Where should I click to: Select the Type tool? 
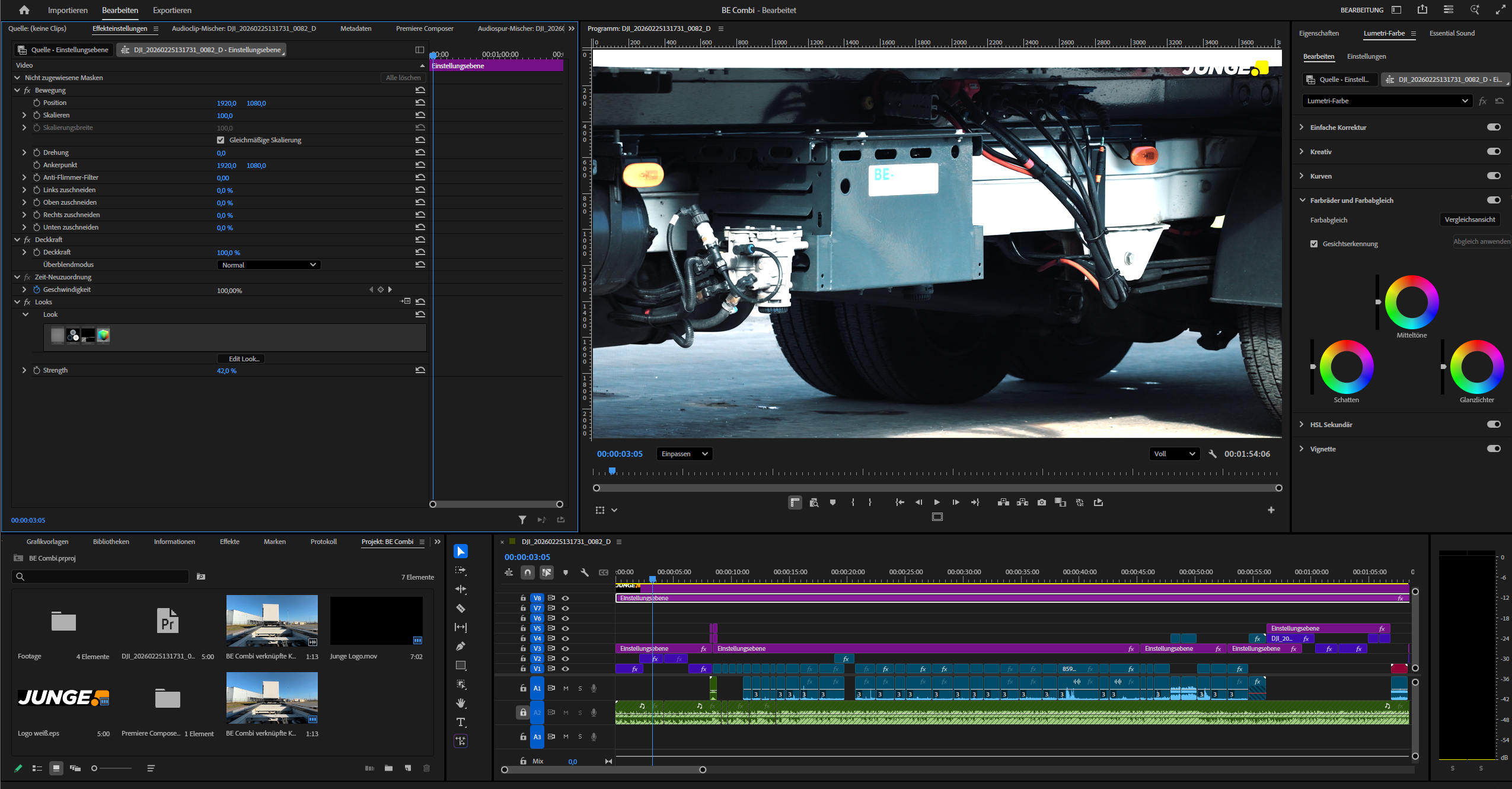(461, 722)
